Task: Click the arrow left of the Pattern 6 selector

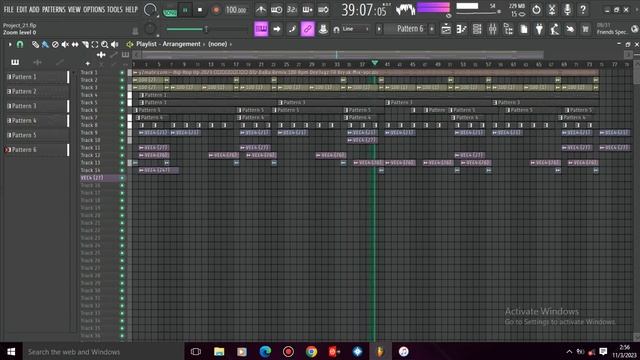Action: coord(379,29)
